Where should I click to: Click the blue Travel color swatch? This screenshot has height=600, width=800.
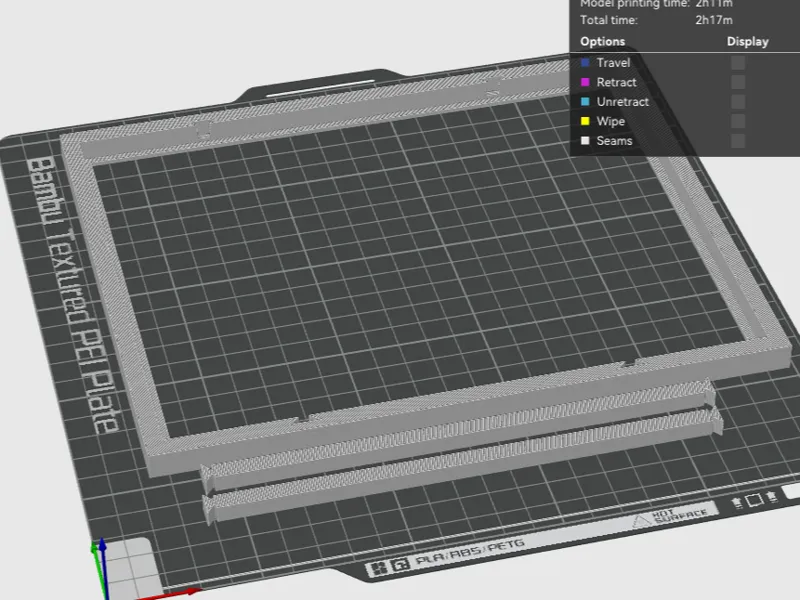pyautogui.click(x=585, y=63)
